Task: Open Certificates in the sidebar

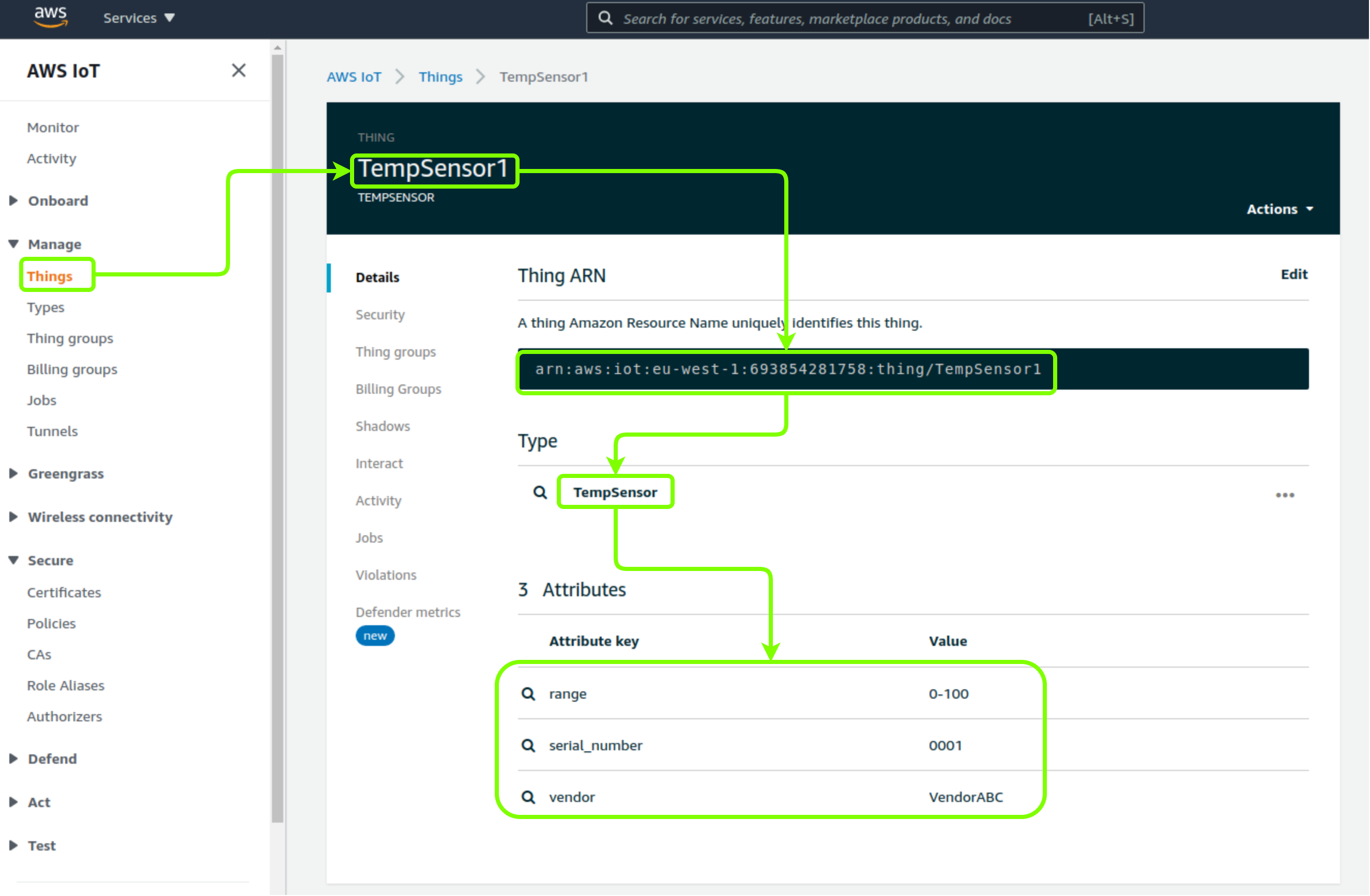Action: pyautogui.click(x=64, y=593)
